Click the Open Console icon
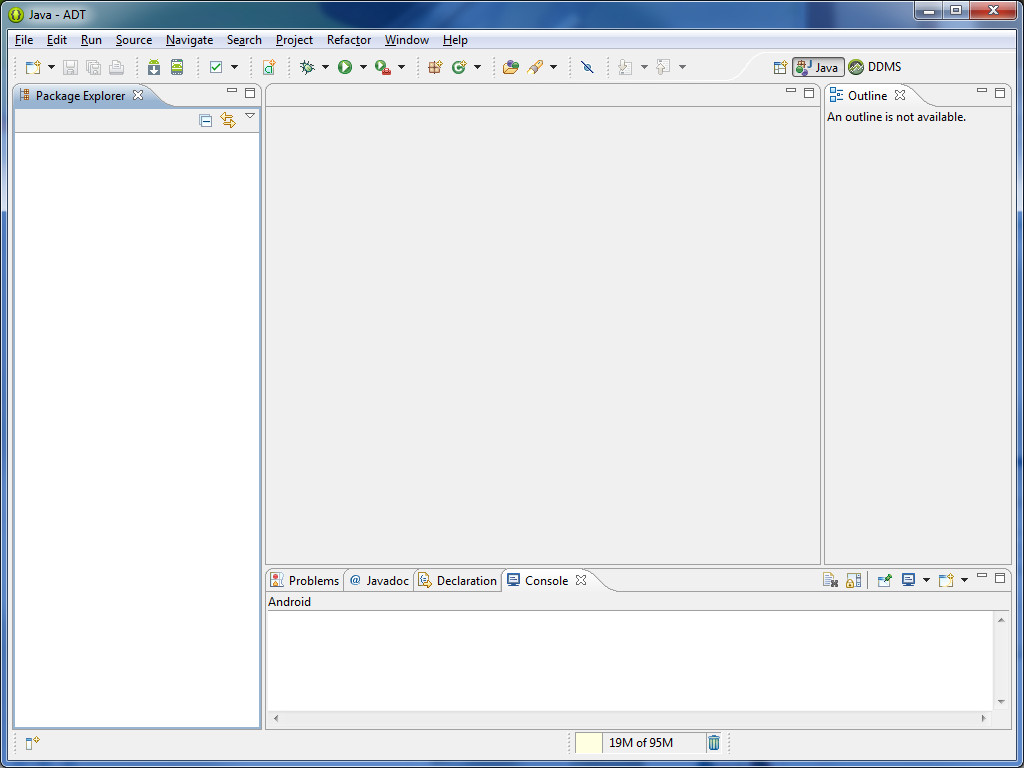The height and width of the screenshot is (768, 1024). tap(946, 580)
